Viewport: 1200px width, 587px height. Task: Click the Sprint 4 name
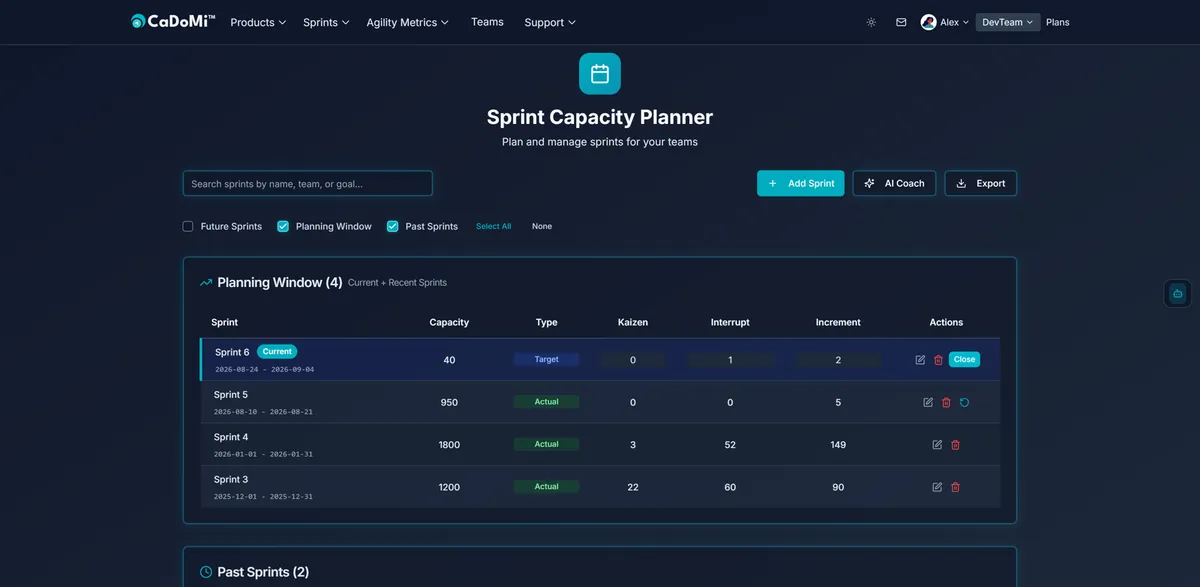coord(231,437)
